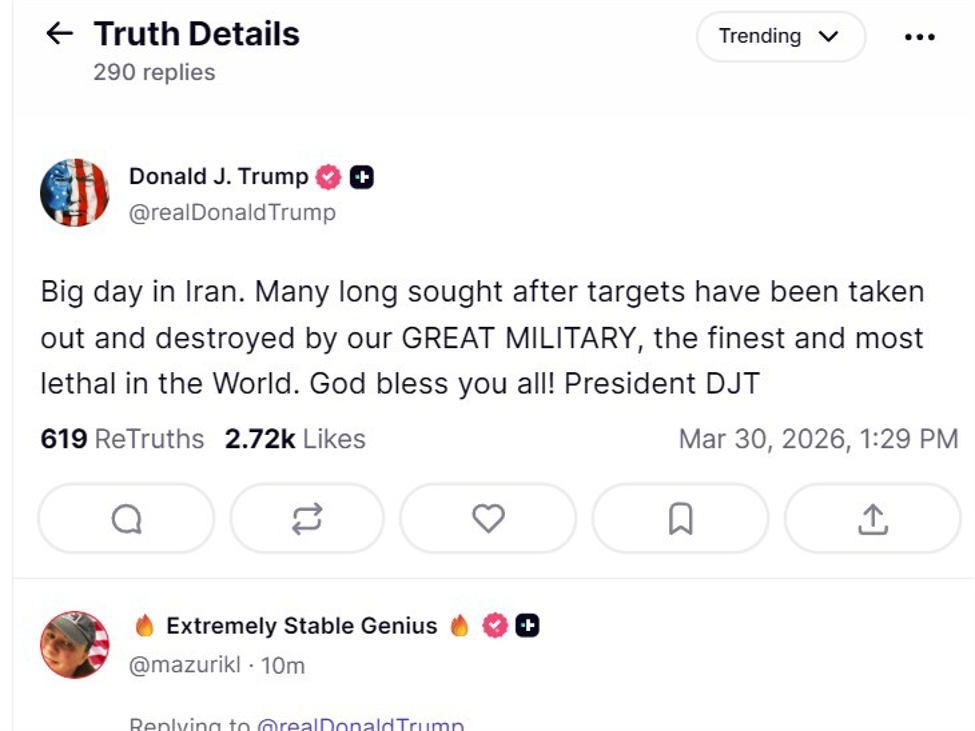Click the black plus badge beside the author name
Screen dimensions: 975x731
pos(362,178)
